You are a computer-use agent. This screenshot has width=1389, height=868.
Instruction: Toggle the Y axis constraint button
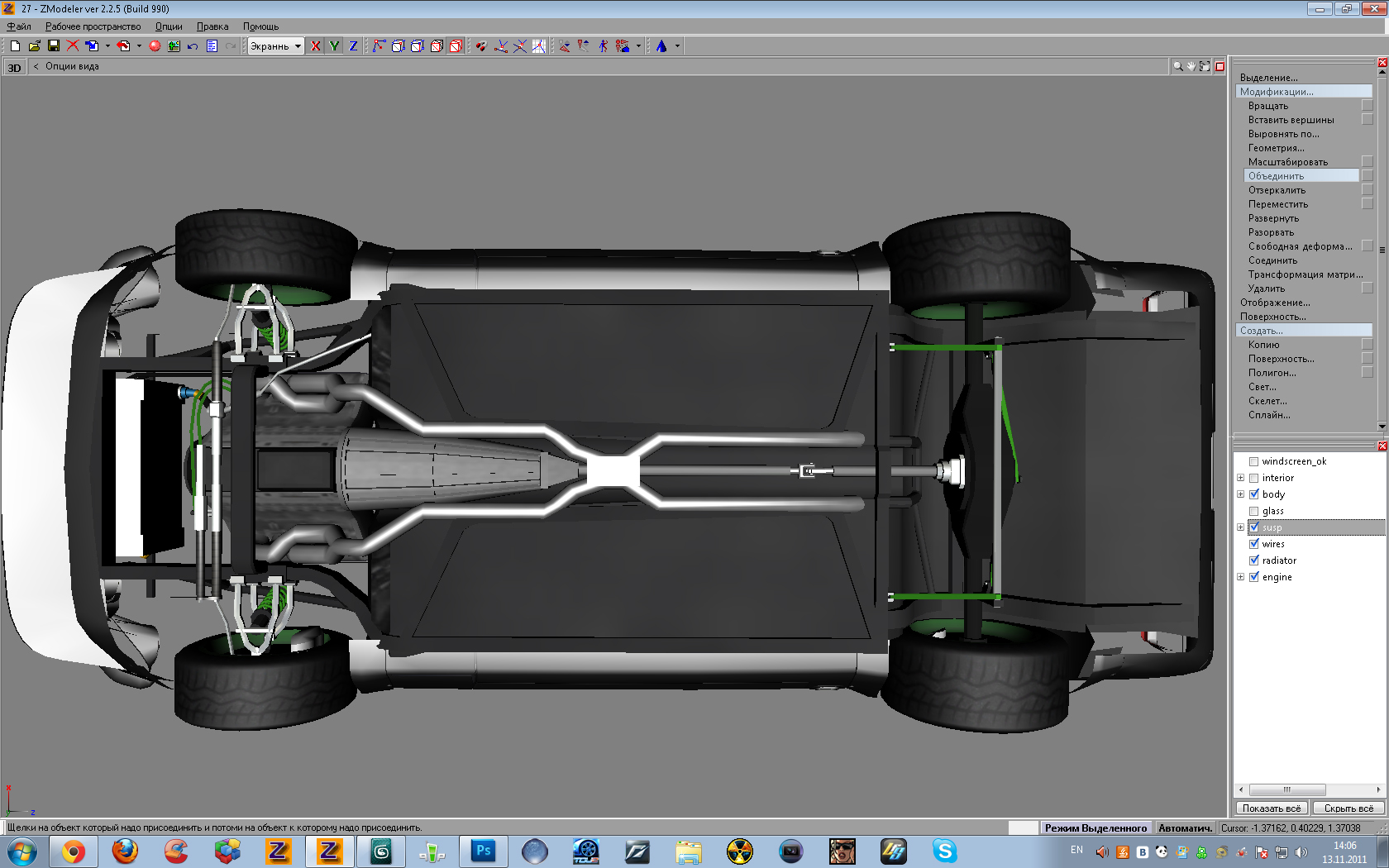pyautogui.click(x=334, y=46)
